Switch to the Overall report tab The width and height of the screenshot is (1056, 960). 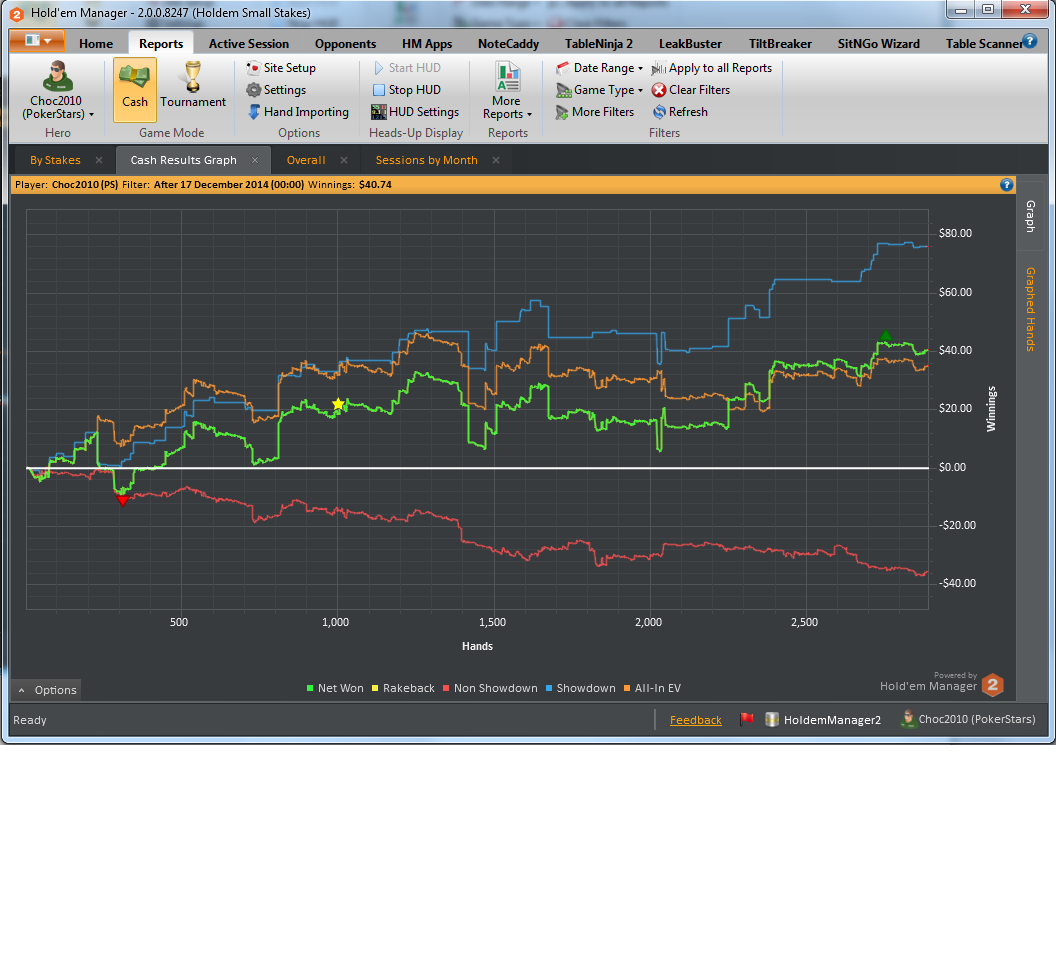[x=306, y=160]
